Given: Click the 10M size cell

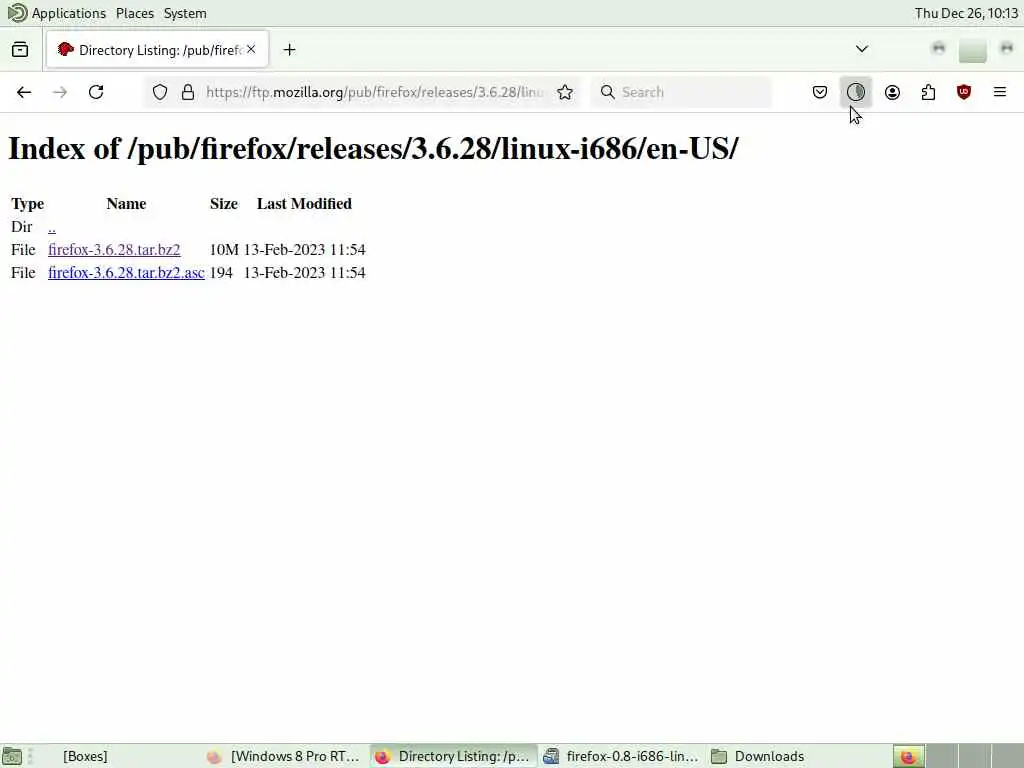Looking at the screenshot, I should tap(223, 249).
